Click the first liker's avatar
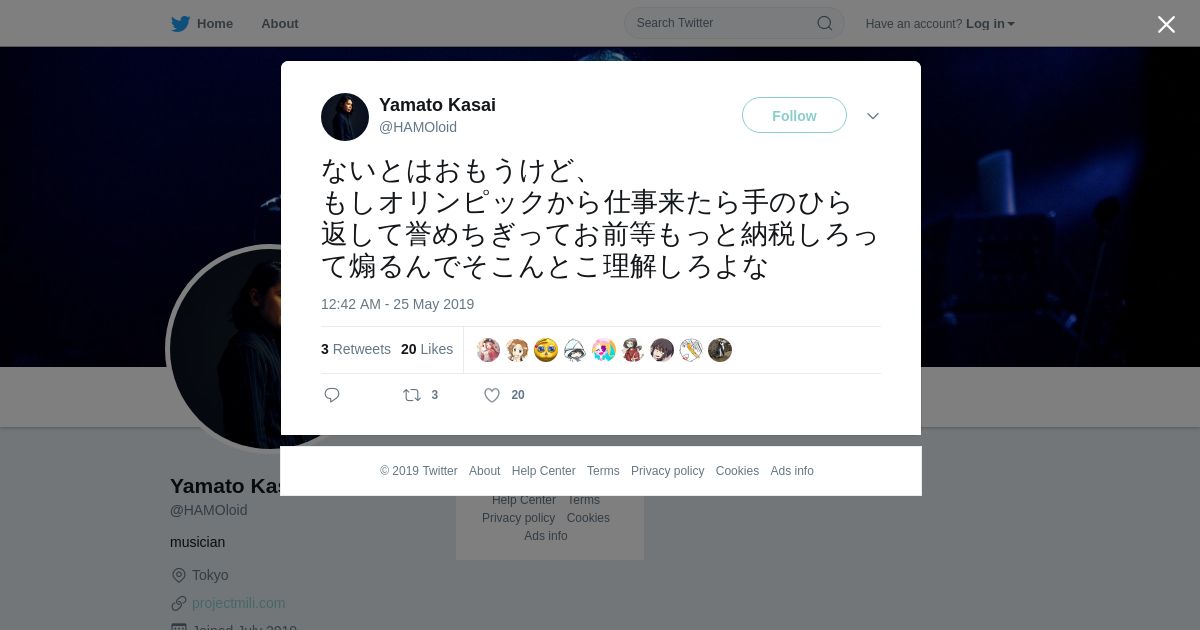1200x630 pixels. (488, 350)
